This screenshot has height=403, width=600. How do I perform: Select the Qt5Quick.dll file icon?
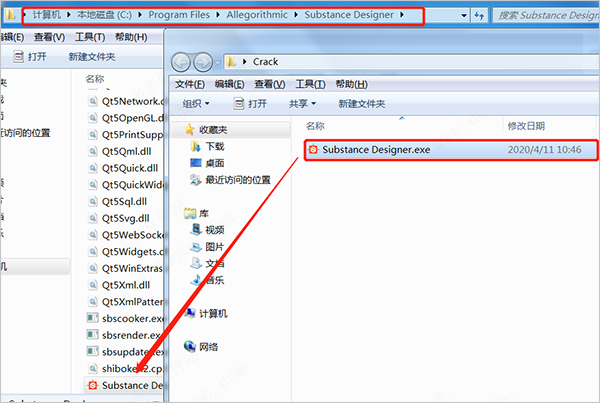(93, 168)
